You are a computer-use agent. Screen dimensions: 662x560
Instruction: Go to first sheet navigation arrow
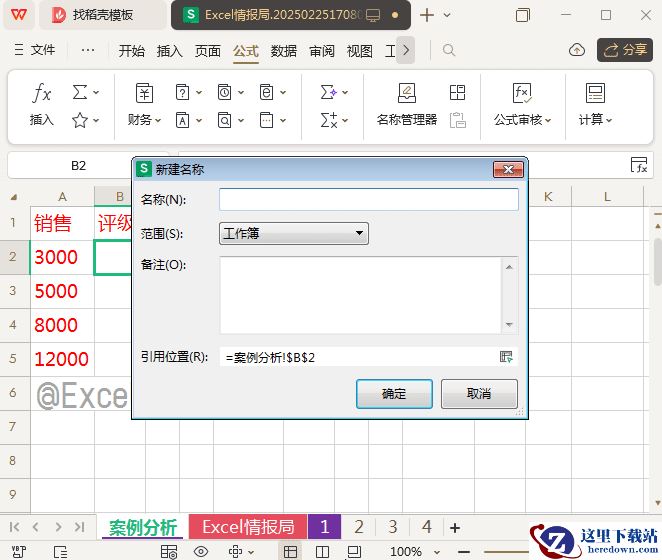[x=14, y=527]
